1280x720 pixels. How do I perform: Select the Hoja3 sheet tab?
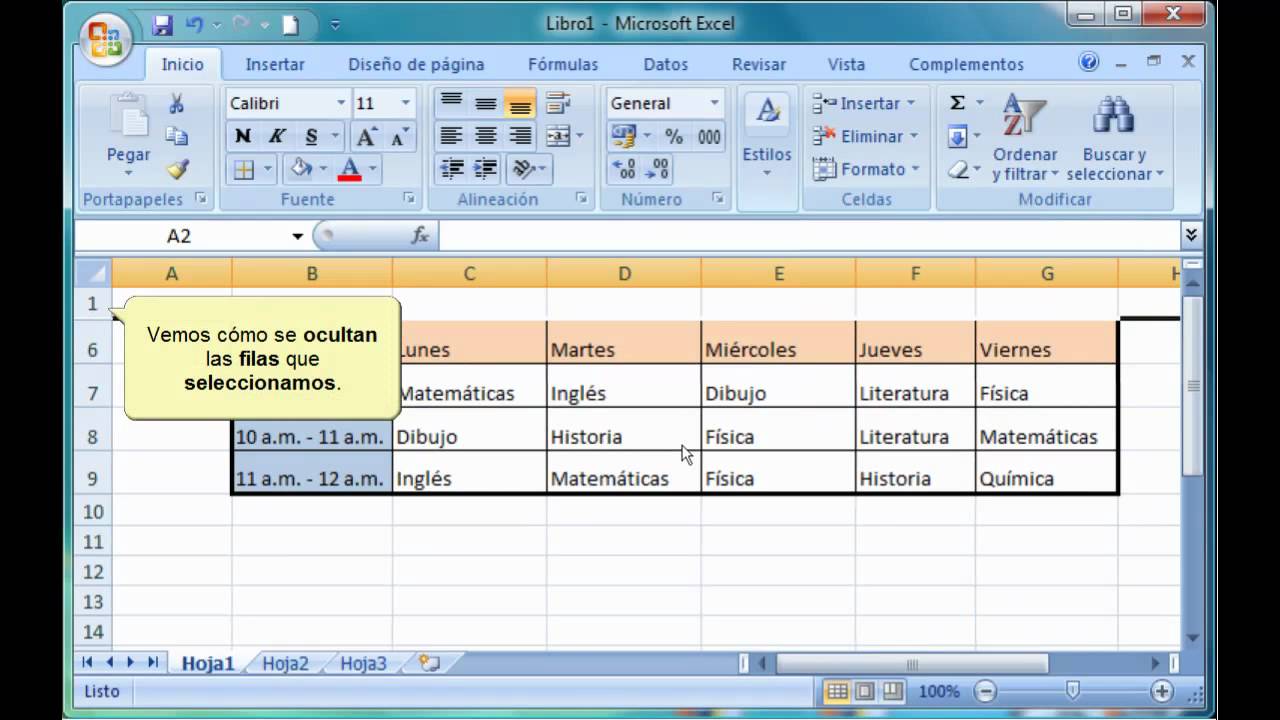click(362, 663)
